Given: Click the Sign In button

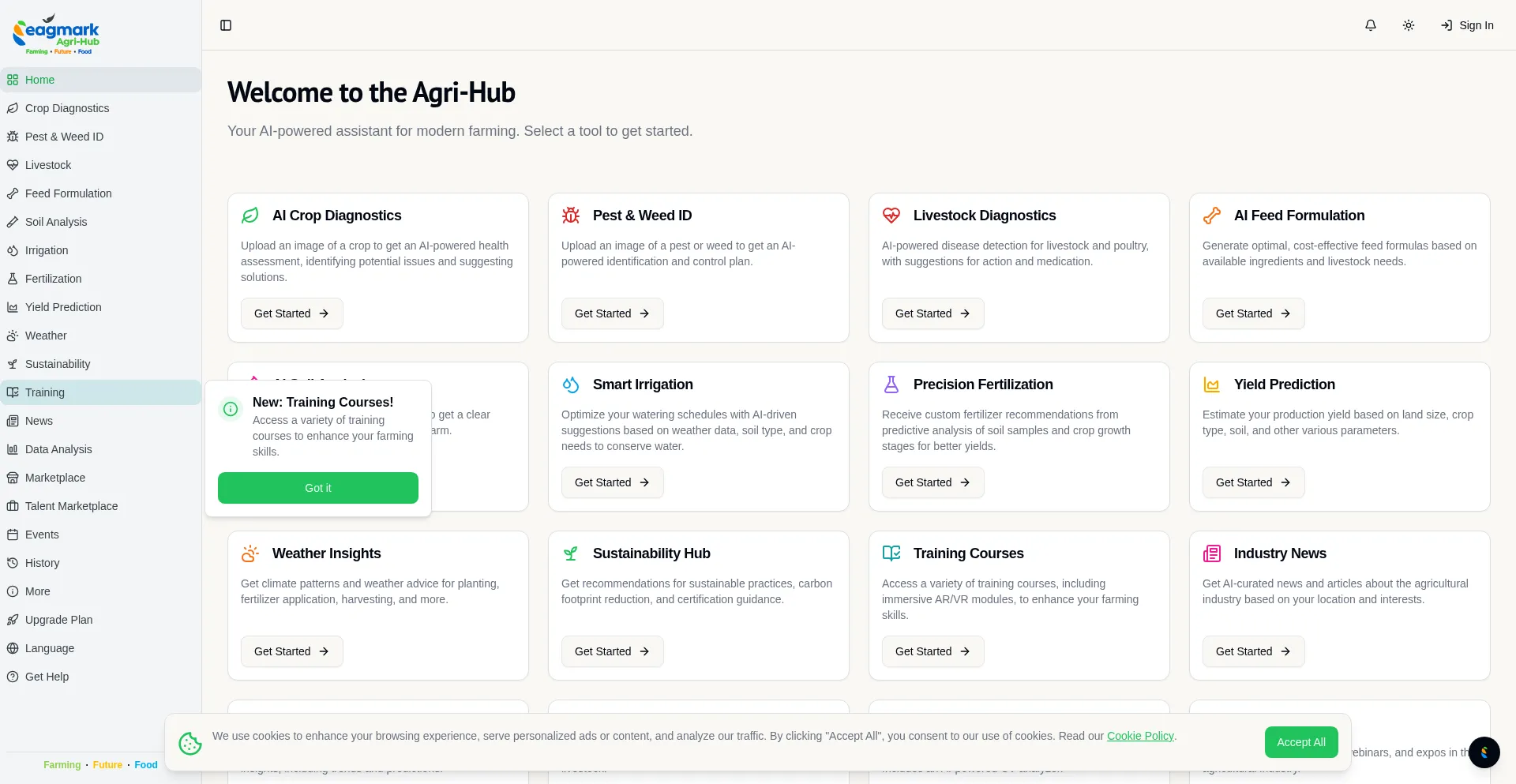Looking at the screenshot, I should pos(1467,25).
